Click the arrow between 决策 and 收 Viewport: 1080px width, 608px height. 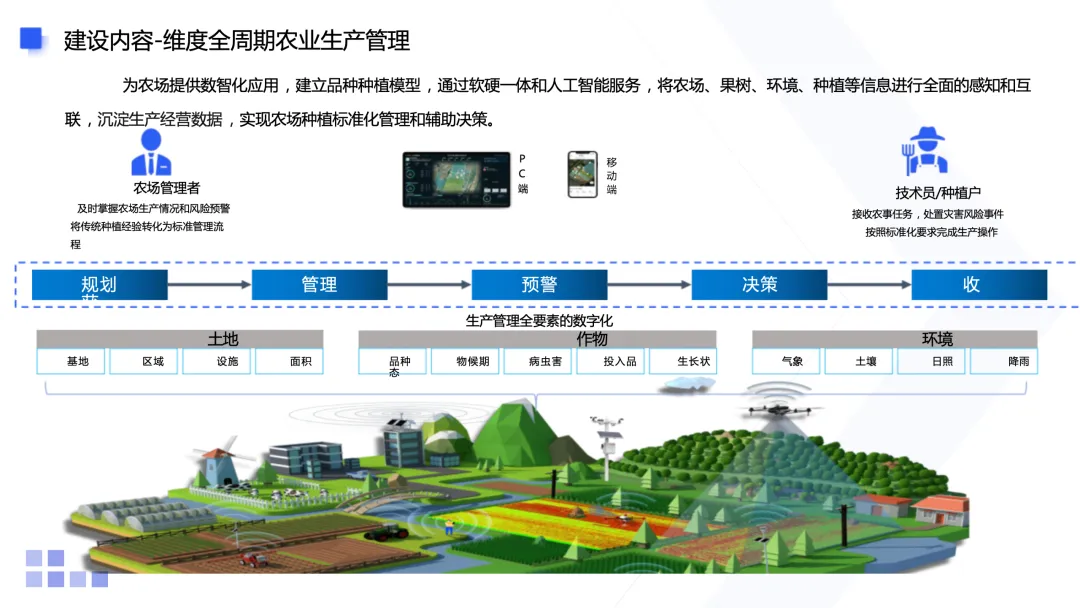(x=869, y=284)
